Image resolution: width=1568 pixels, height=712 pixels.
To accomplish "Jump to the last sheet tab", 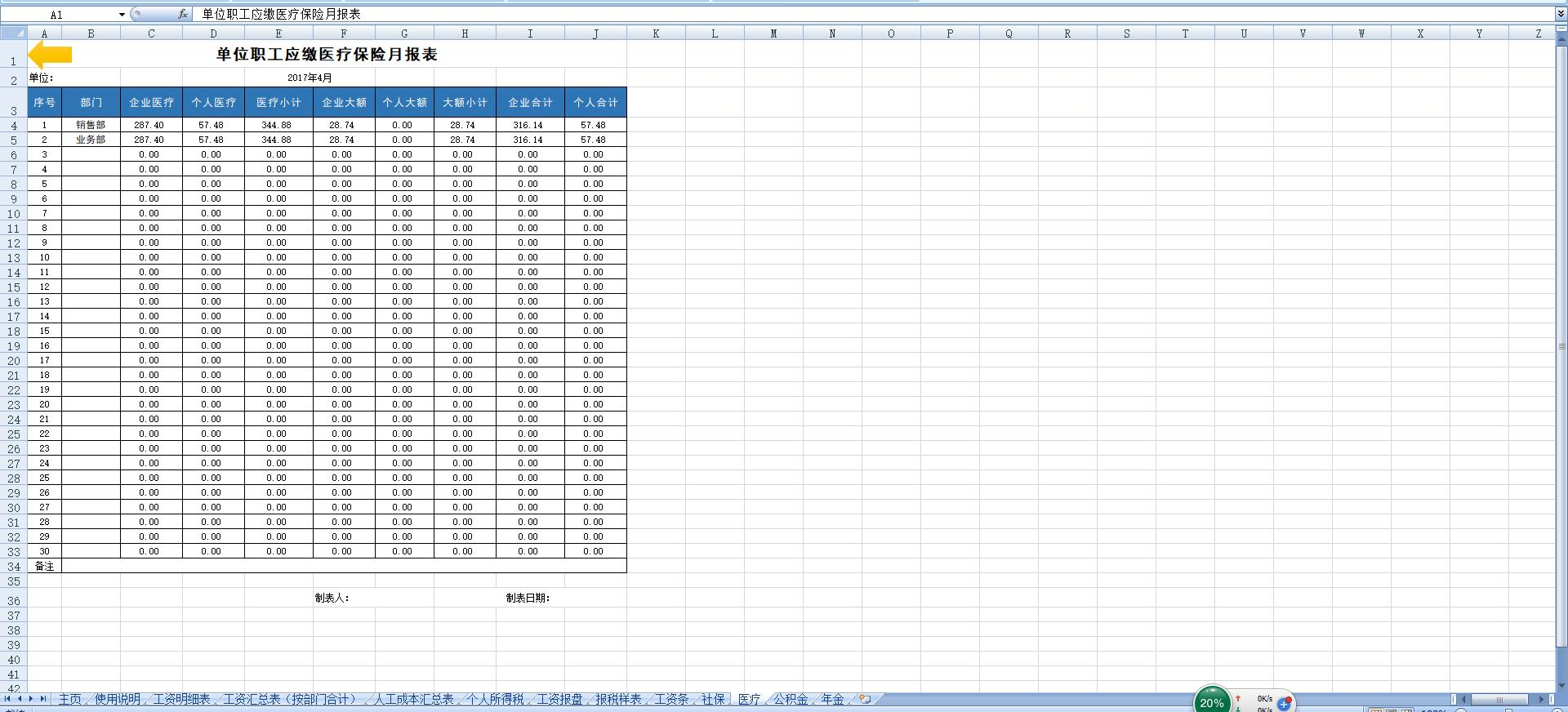I will [x=43, y=699].
